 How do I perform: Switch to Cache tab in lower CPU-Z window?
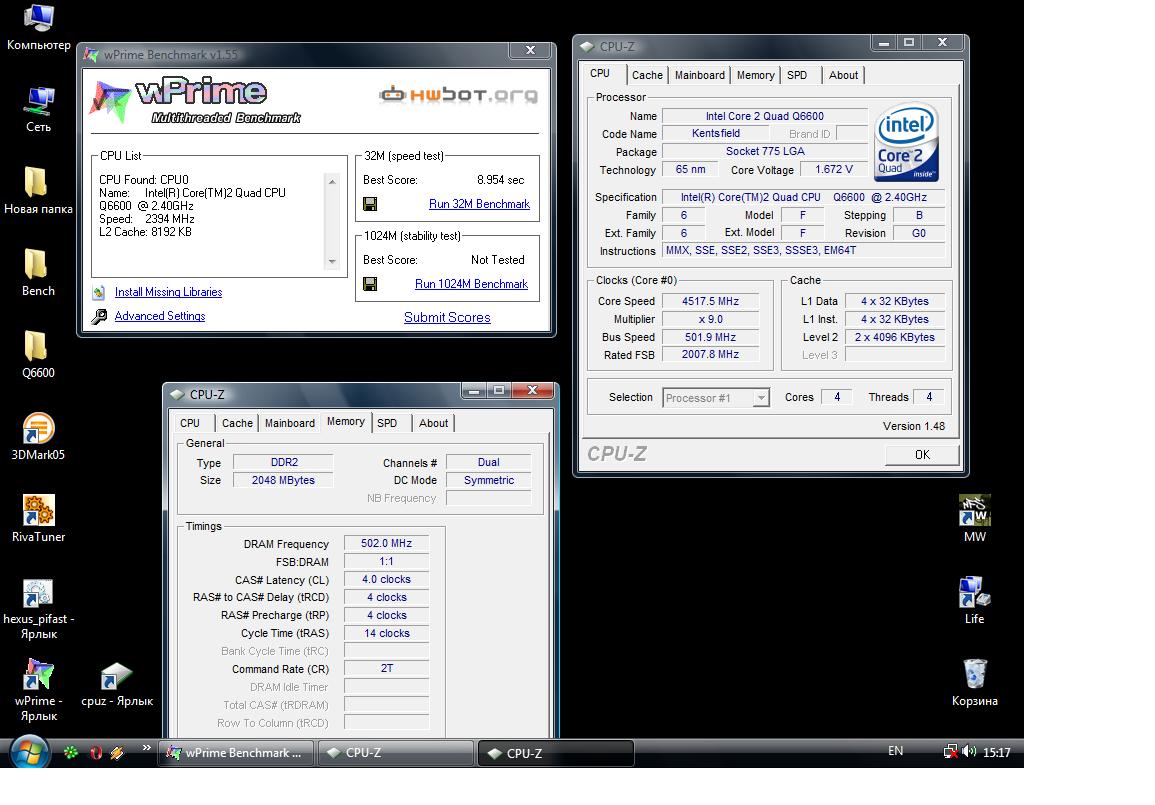coord(237,423)
